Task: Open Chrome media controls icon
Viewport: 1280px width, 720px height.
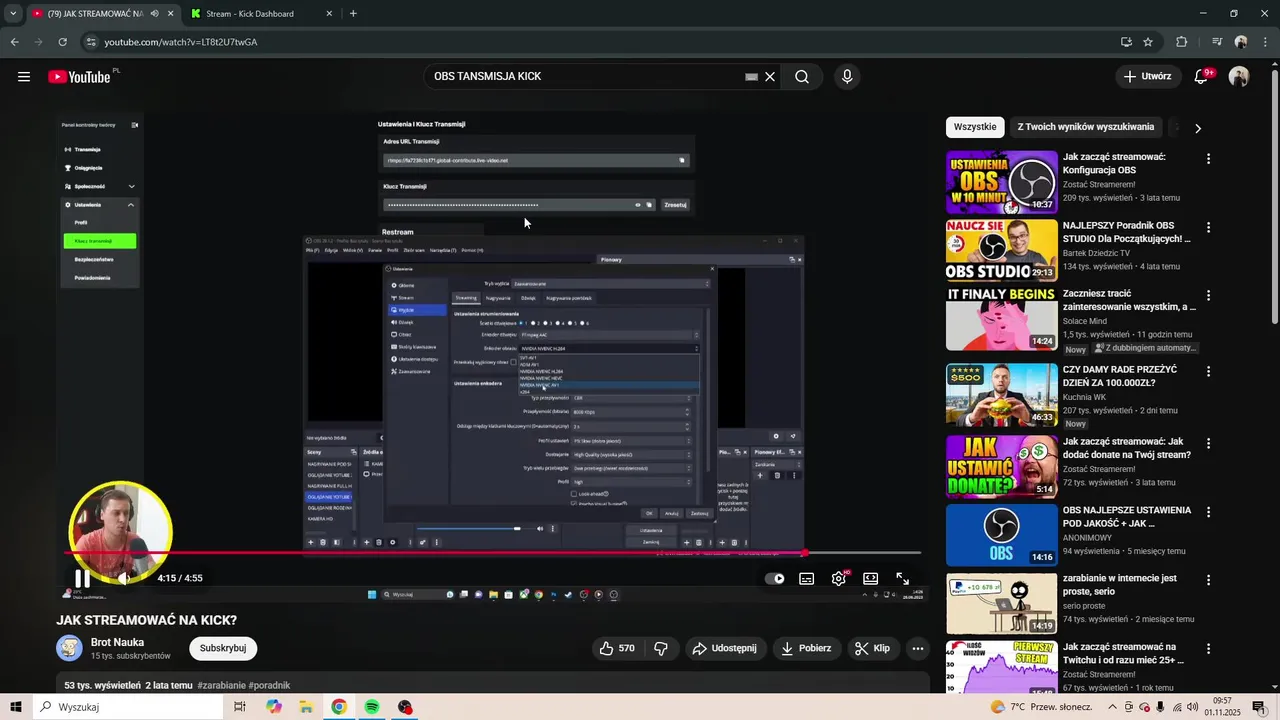Action: [1217, 42]
